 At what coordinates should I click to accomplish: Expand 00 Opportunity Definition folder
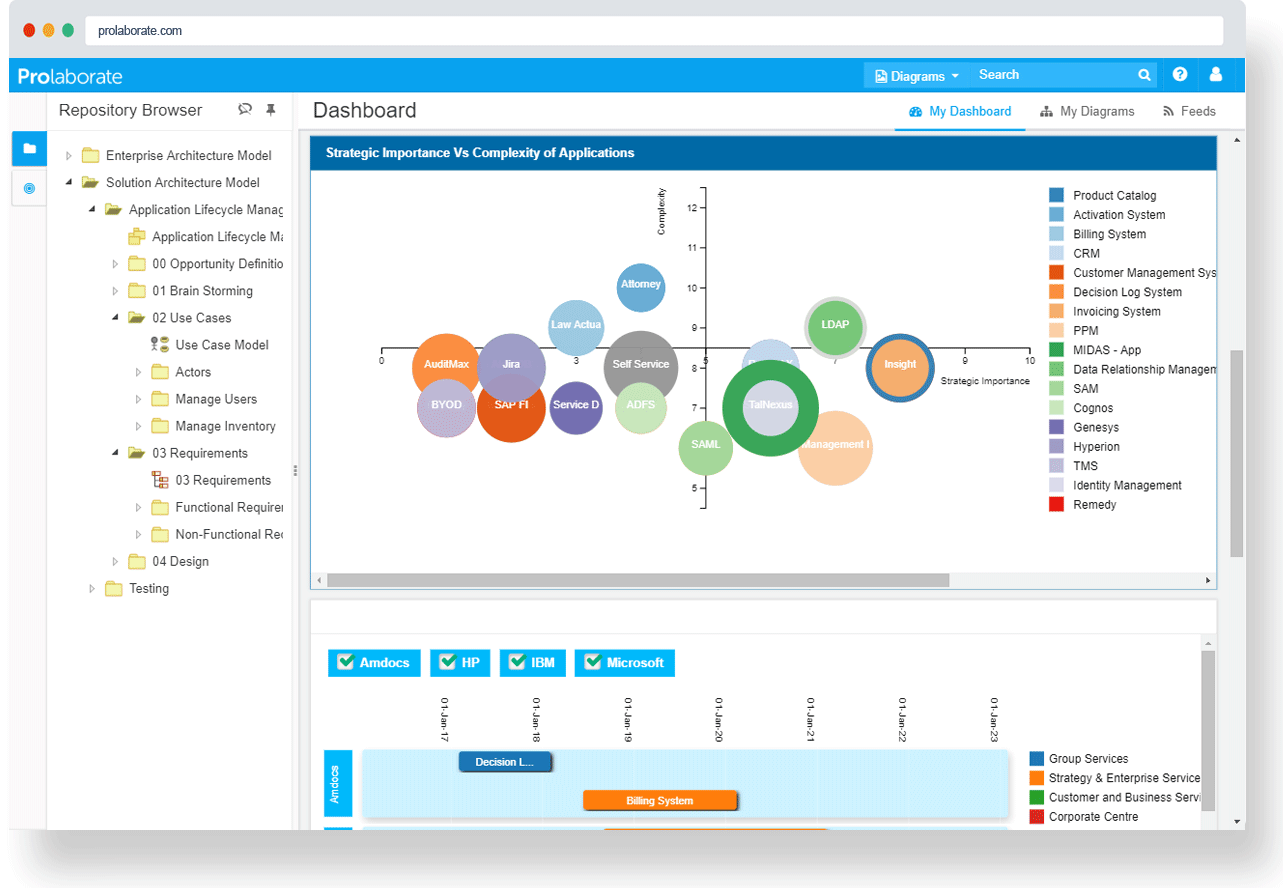click(115, 264)
